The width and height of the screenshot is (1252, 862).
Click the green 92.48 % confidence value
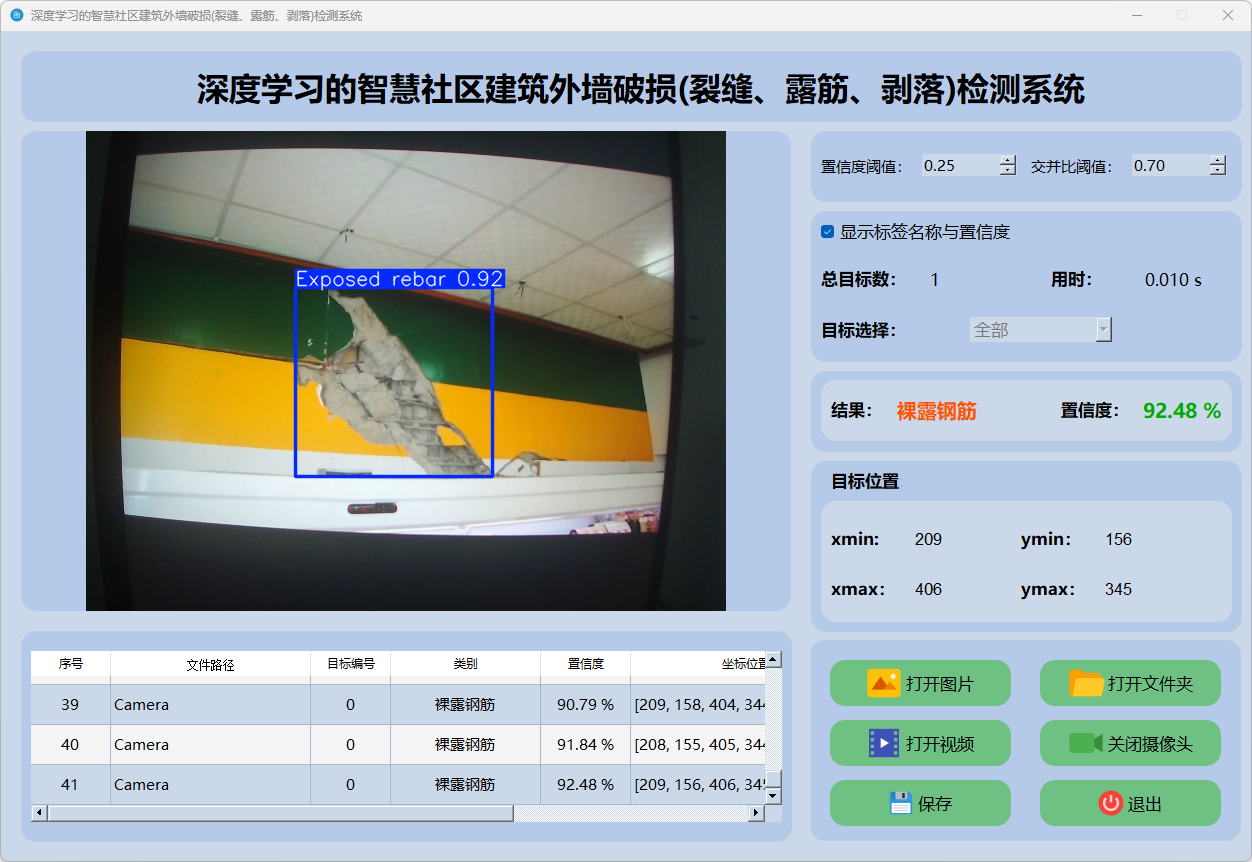pos(1182,411)
